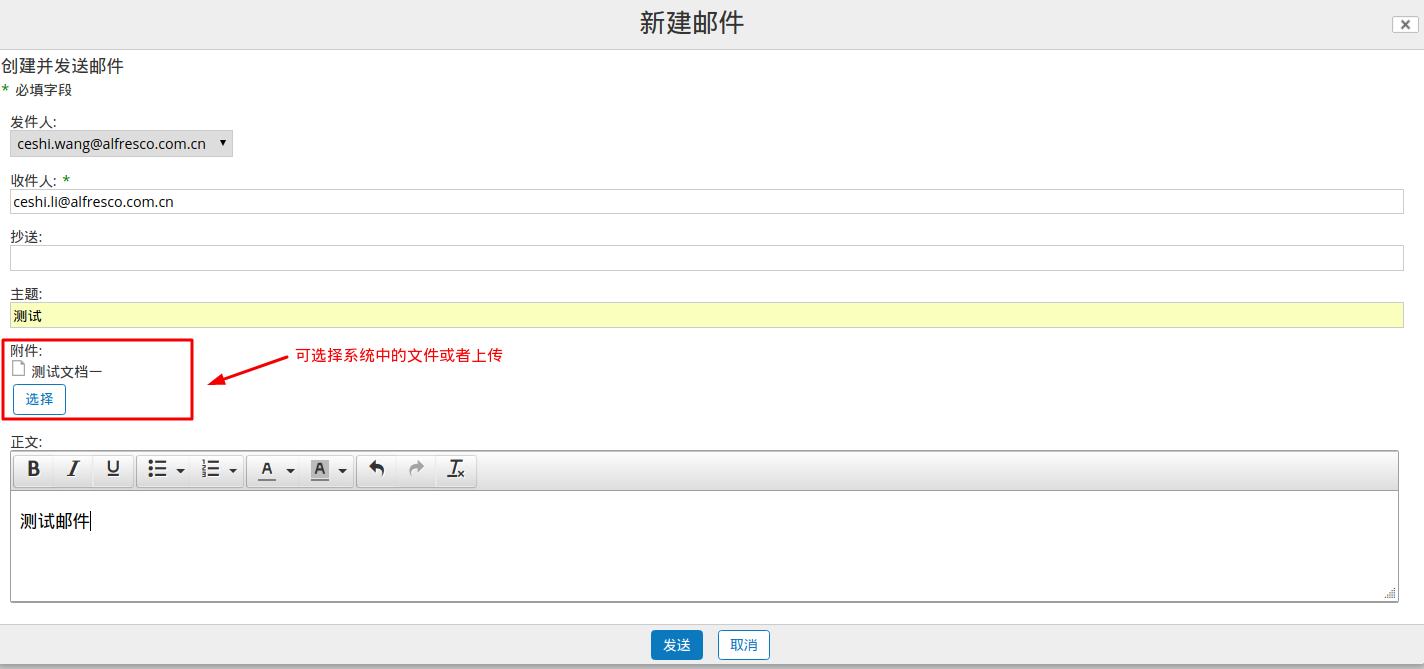Toggle italic formatting in the editor toolbar
Viewport: 1424px width, 669px height.
click(73, 469)
